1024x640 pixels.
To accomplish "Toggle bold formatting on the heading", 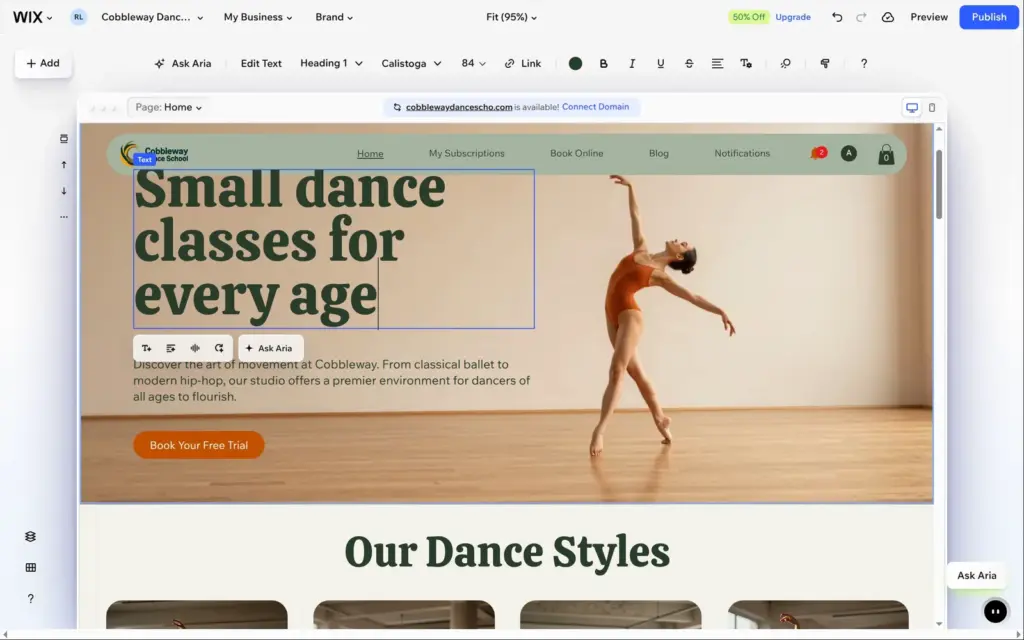I will tap(603, 63).
